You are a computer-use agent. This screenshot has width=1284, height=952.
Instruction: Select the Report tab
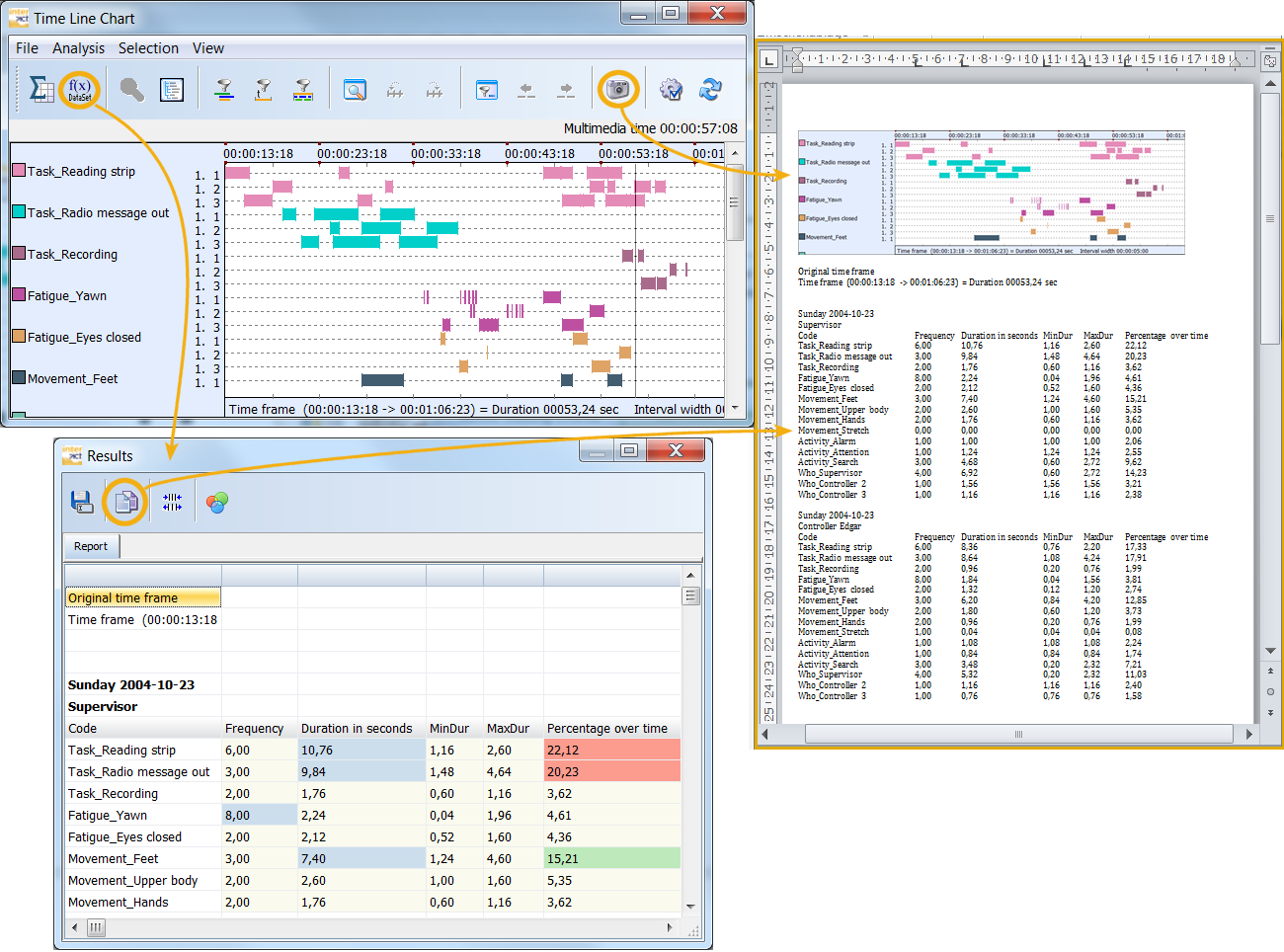(91, 546)
